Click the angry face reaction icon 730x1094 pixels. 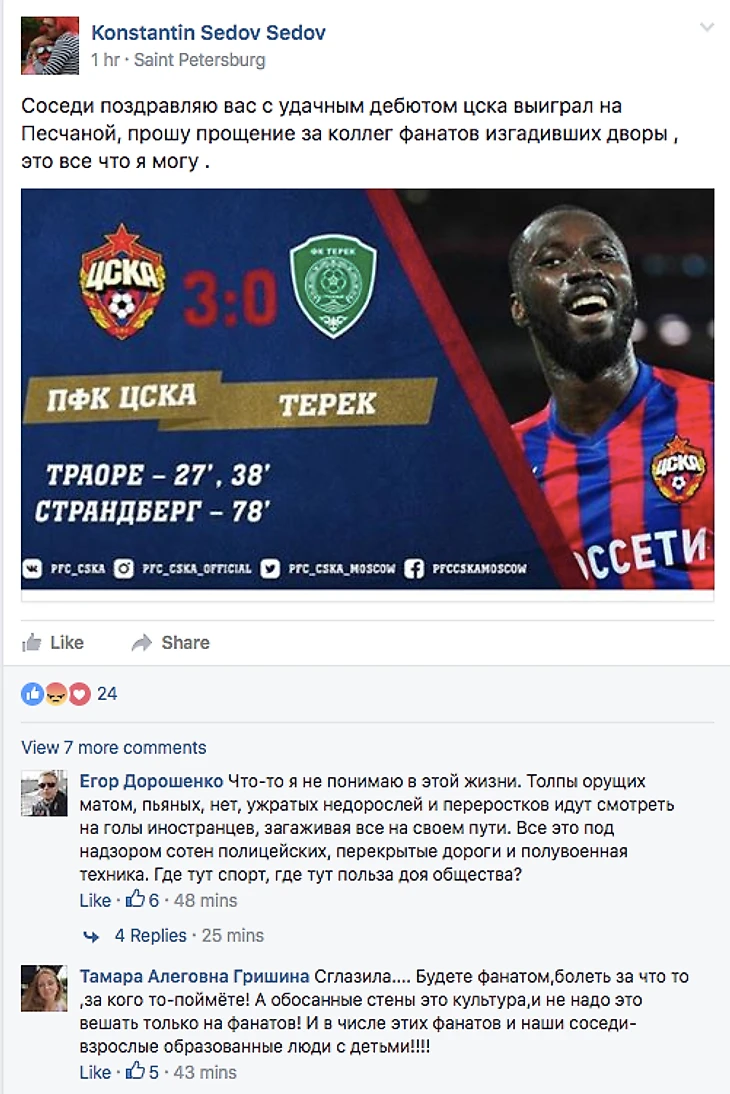point(56,694)
